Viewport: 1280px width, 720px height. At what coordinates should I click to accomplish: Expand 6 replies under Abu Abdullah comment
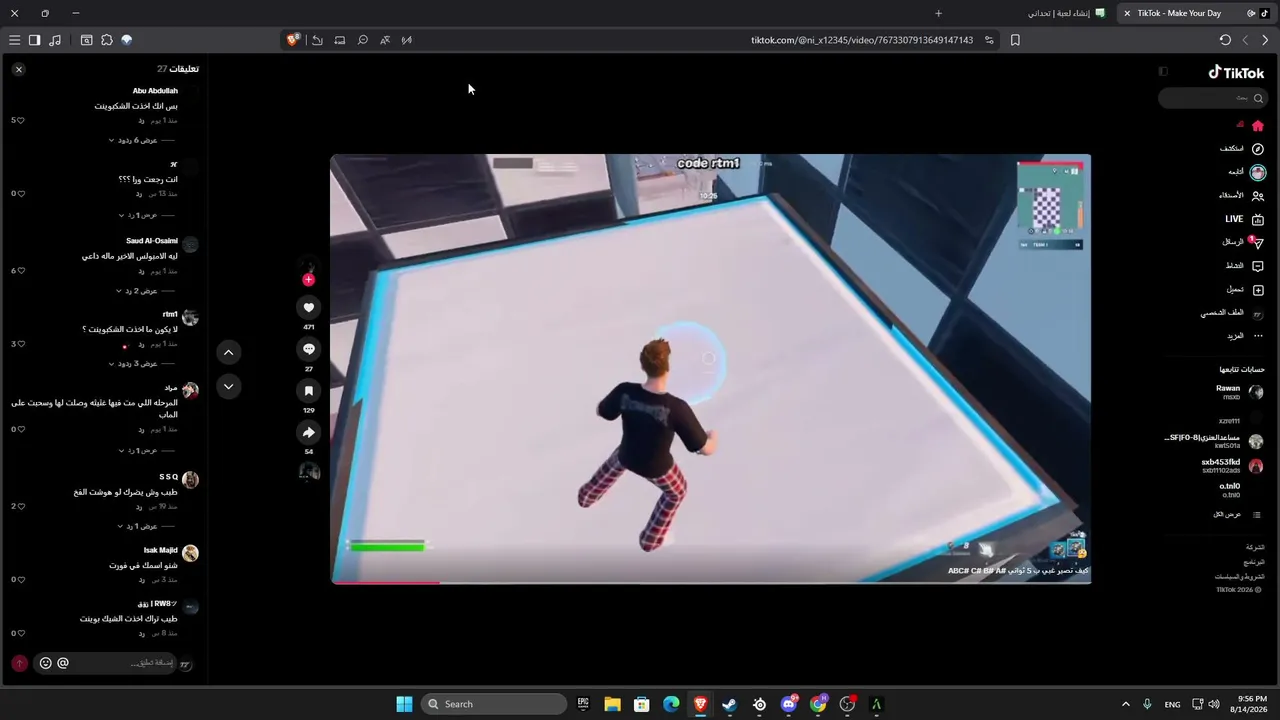point(140,140)
